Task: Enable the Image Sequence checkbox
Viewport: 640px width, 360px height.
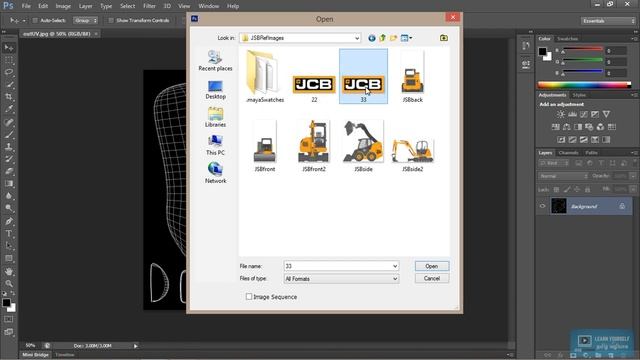Action: tap(249, 297)
